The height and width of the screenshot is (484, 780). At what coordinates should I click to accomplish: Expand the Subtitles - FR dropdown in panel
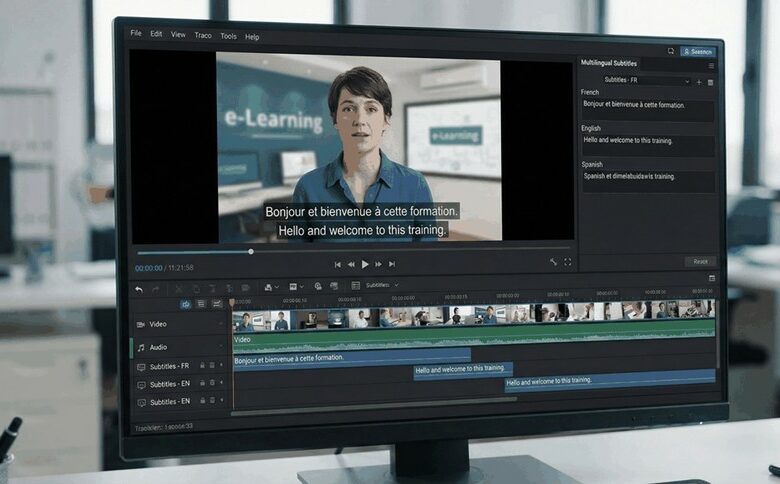pos(647,80)
